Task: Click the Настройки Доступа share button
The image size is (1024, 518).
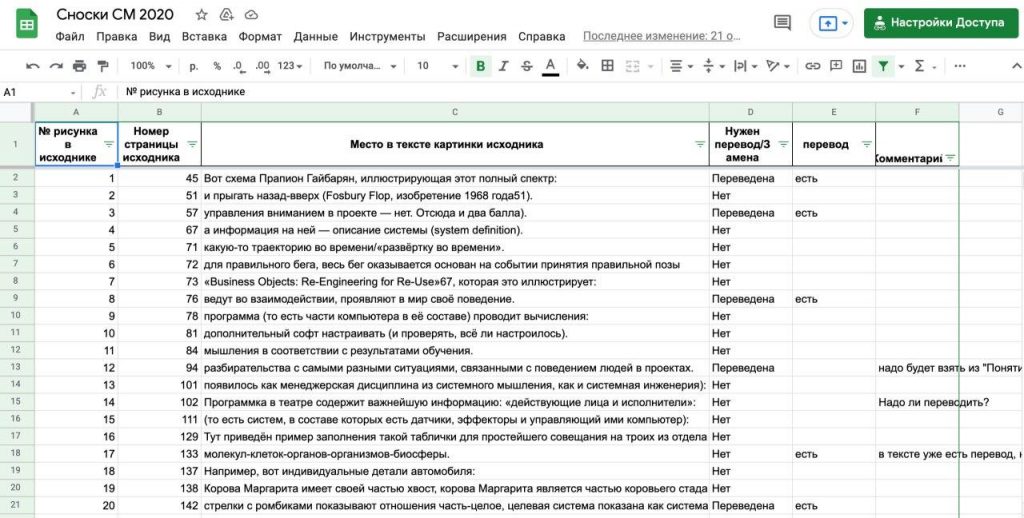Action: pyautogui.click(x=940, y=23)
